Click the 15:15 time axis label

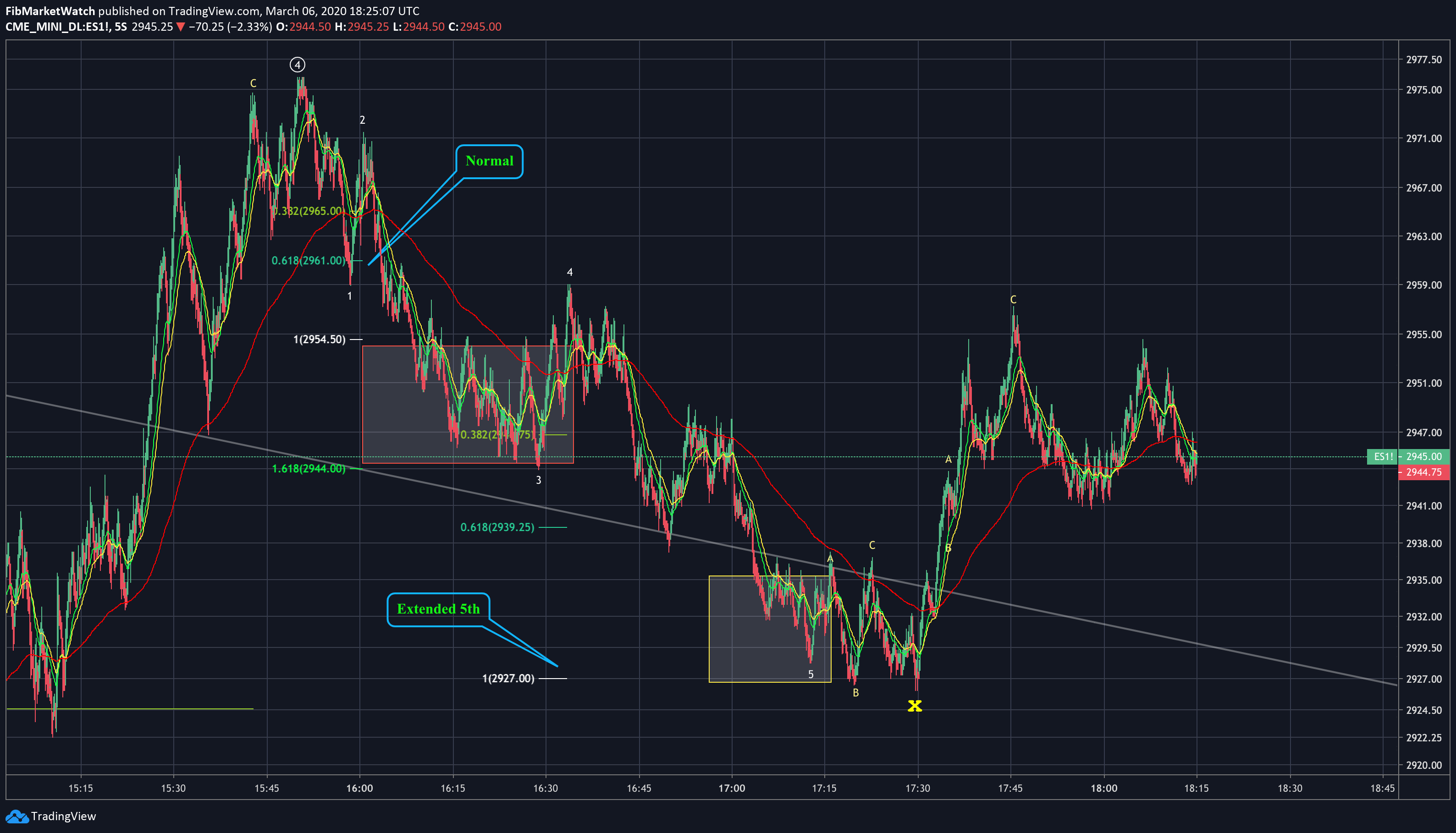81,789
